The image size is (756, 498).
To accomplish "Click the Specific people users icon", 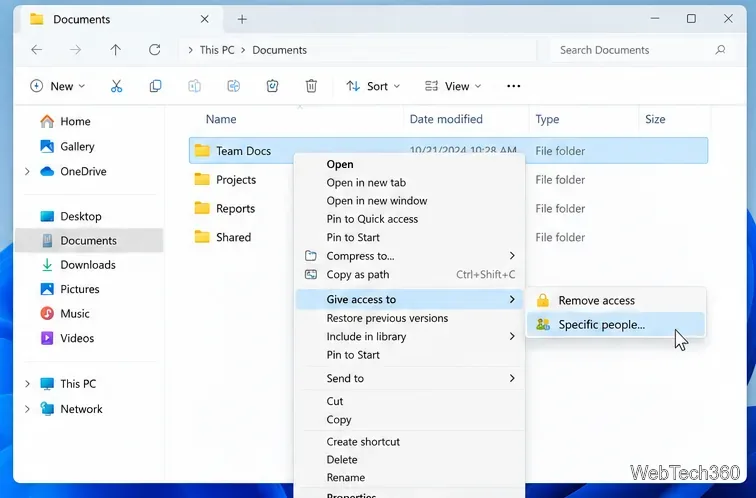I will coord(543,324).
